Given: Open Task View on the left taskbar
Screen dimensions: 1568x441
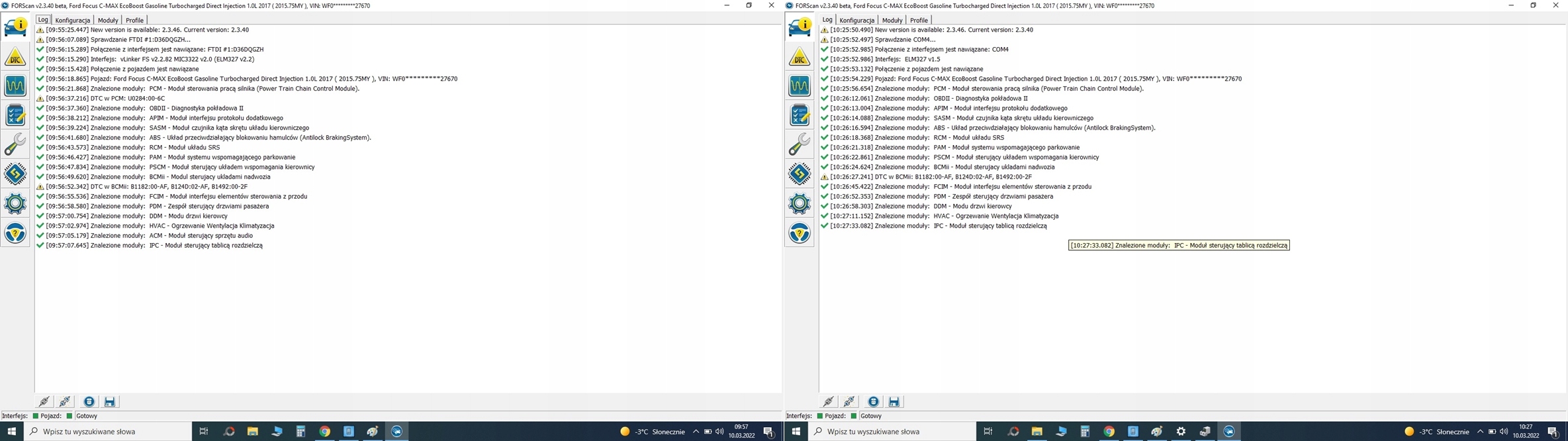Looking at the screenshot, I should (x=204, y=431).
